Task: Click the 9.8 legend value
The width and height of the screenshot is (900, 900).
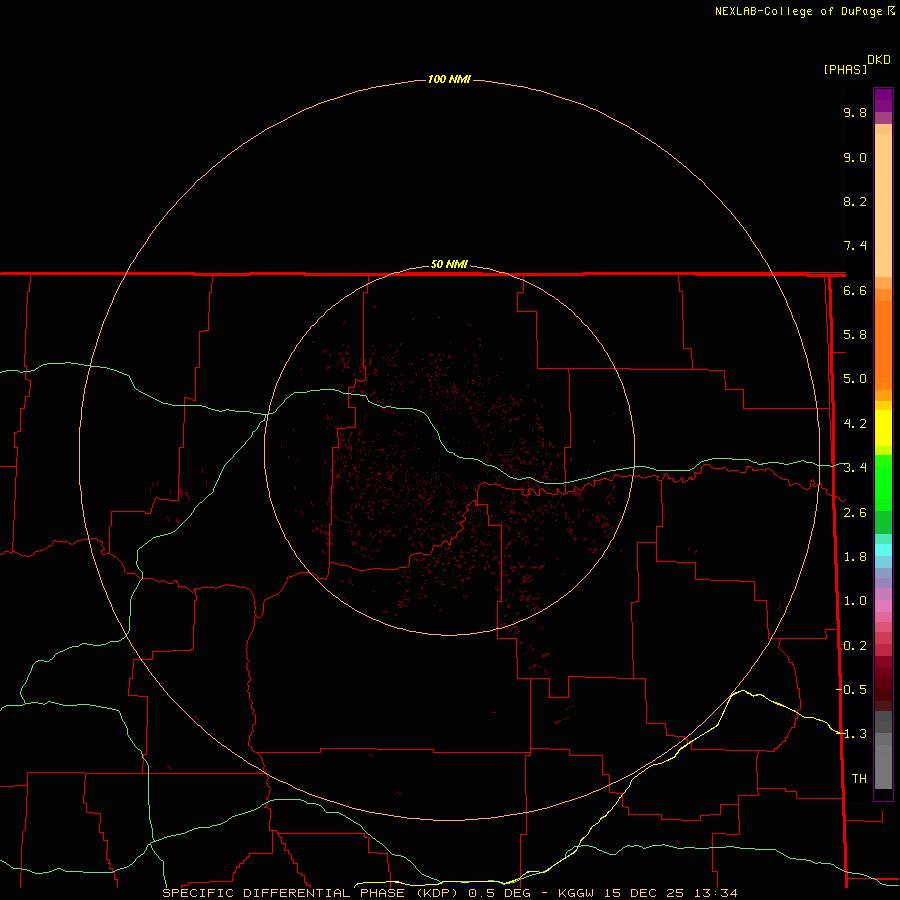Action: (855, 112)
